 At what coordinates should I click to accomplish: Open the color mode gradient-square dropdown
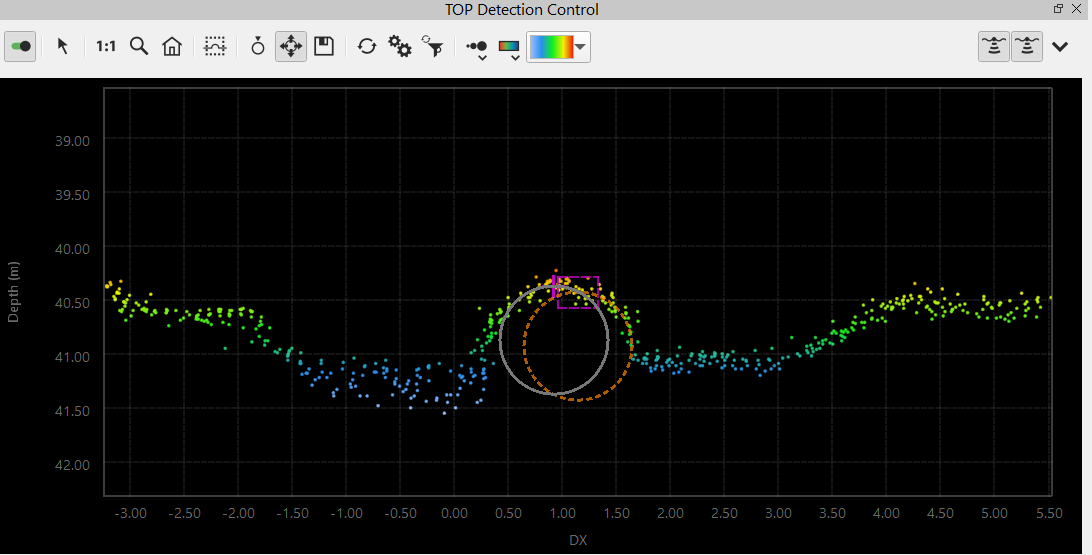pos(510,48)
